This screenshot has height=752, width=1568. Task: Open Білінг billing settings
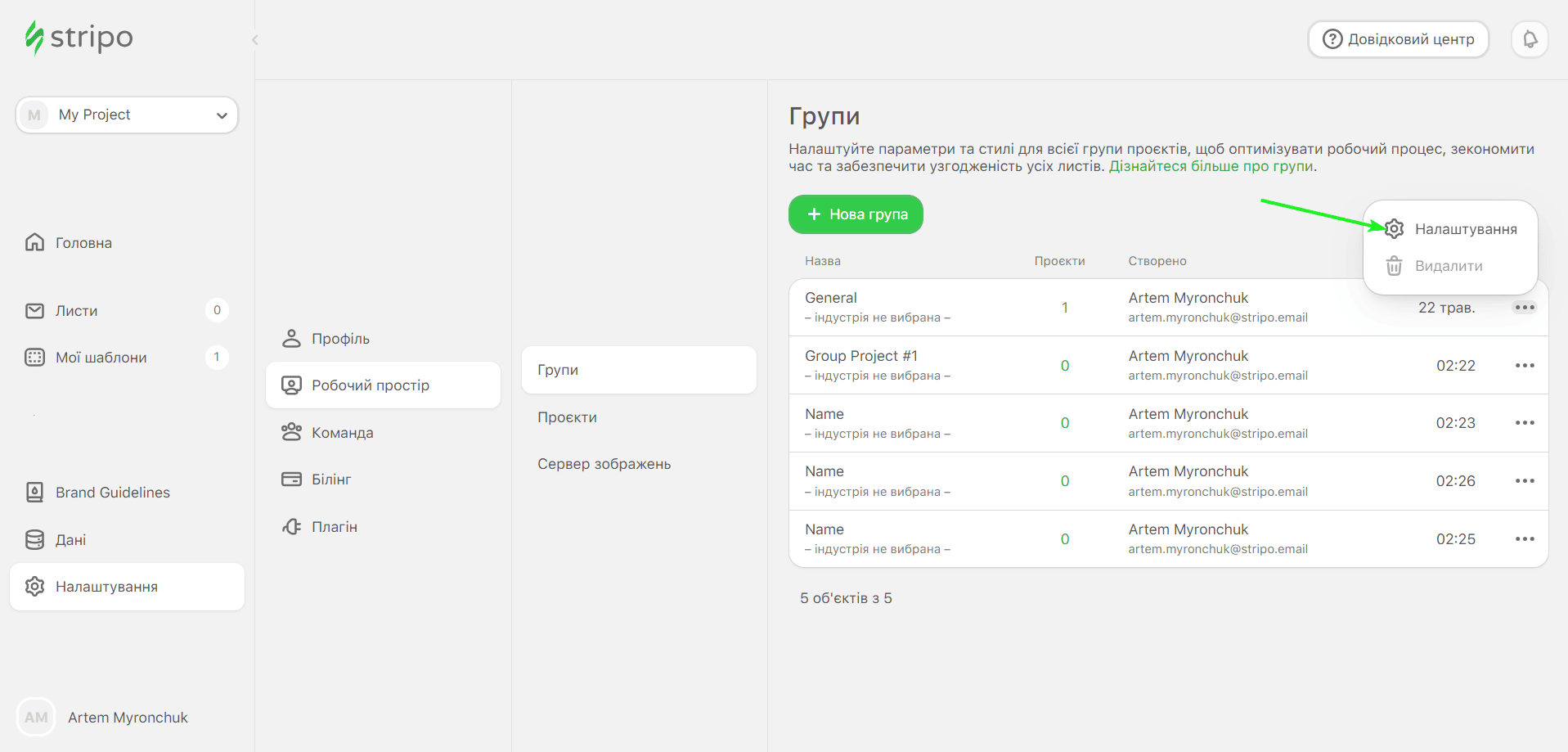click(x=330, y=480)
